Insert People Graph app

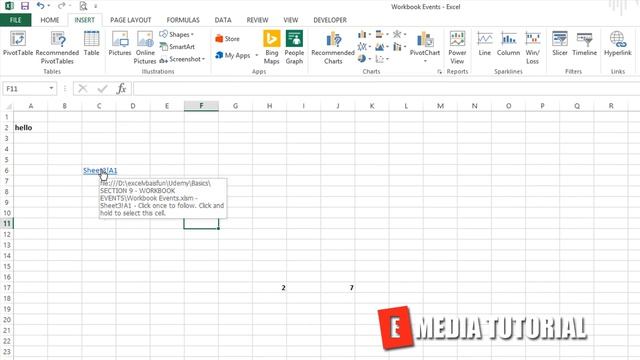tap(294, 47)
